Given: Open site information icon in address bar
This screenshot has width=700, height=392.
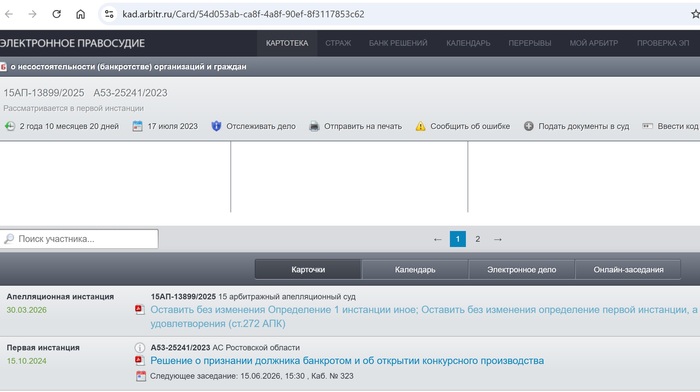Looking at the screenshot, I should click(x=109, y=14).
